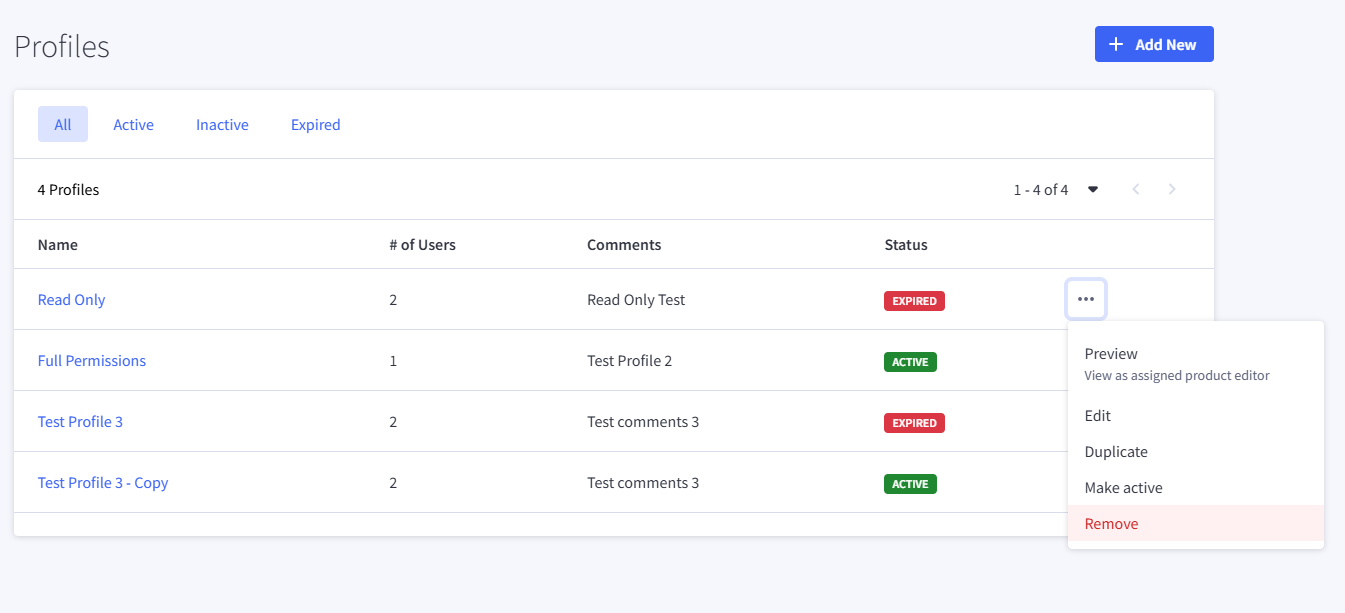Choose Remove from the context menu
The height and width of the screenshot is (613, 1345).
coord(1196,523)
